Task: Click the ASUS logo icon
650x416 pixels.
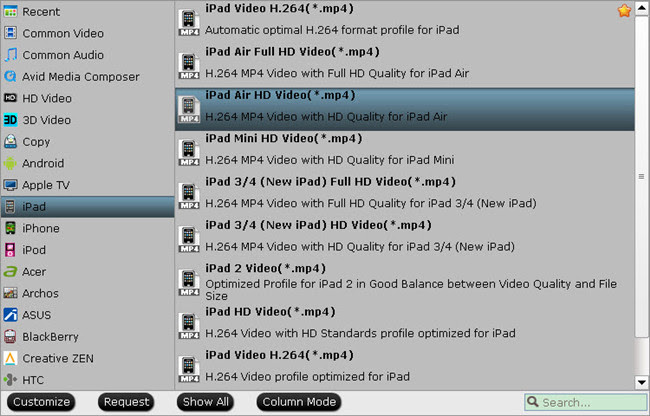Action: click(10, 315)
